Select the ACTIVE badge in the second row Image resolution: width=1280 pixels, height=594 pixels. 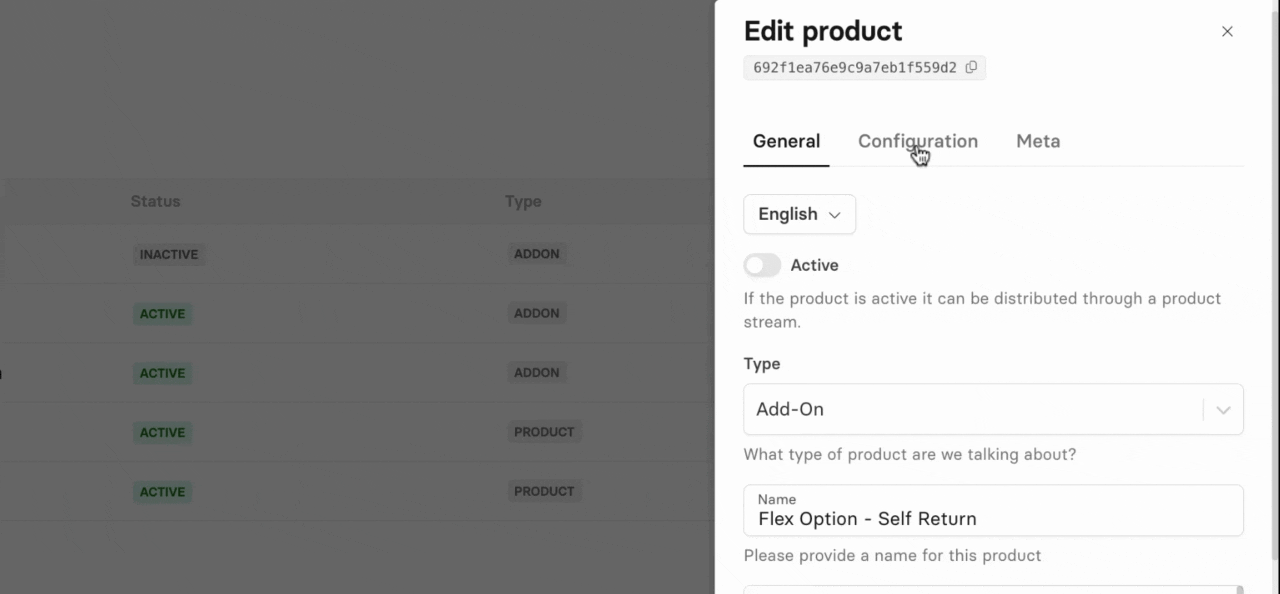click(162, 314)
